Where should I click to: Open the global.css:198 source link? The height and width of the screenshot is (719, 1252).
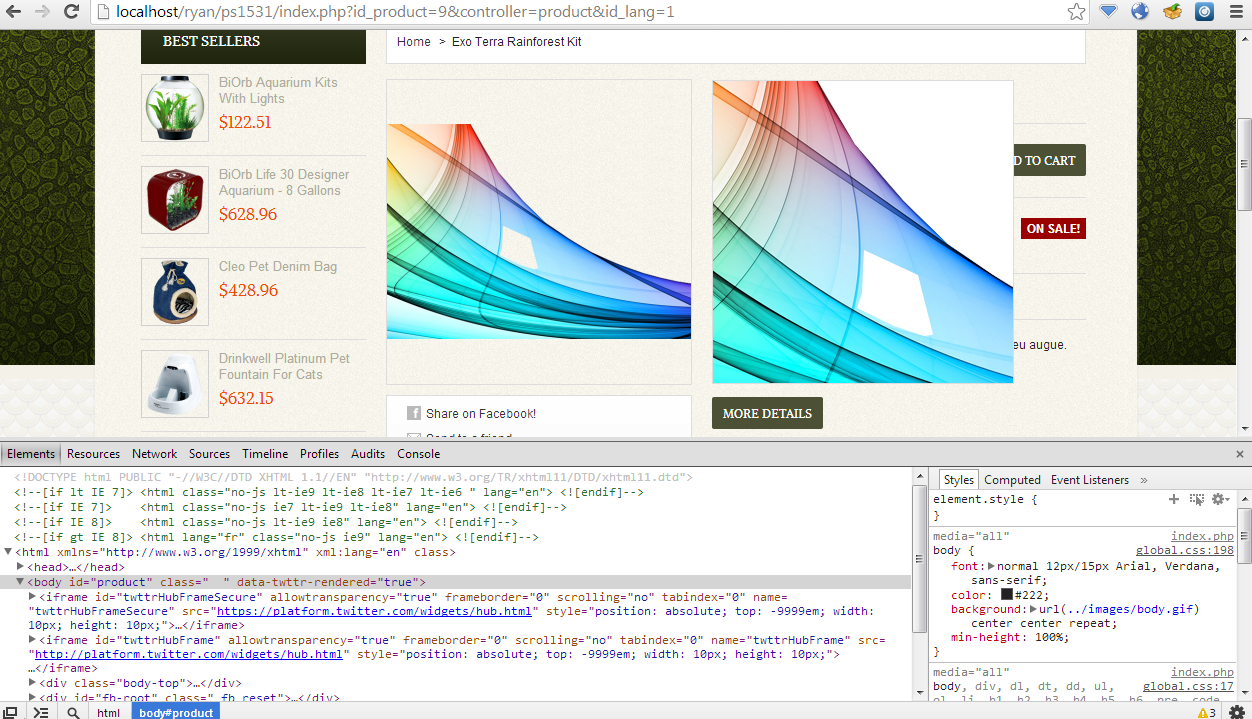pos(1184,551)
